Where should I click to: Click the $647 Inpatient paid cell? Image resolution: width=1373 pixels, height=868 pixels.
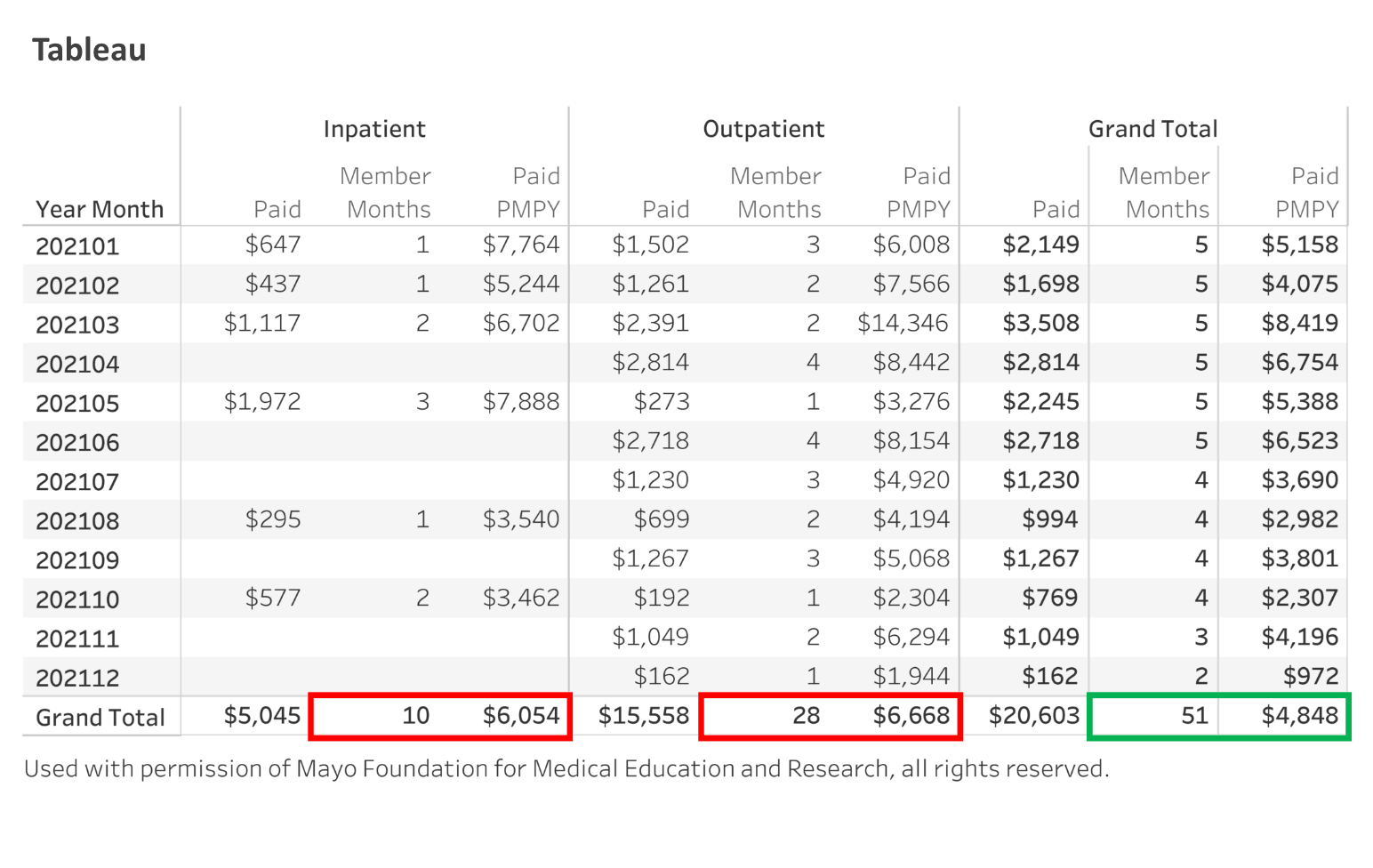pos(273,245)
